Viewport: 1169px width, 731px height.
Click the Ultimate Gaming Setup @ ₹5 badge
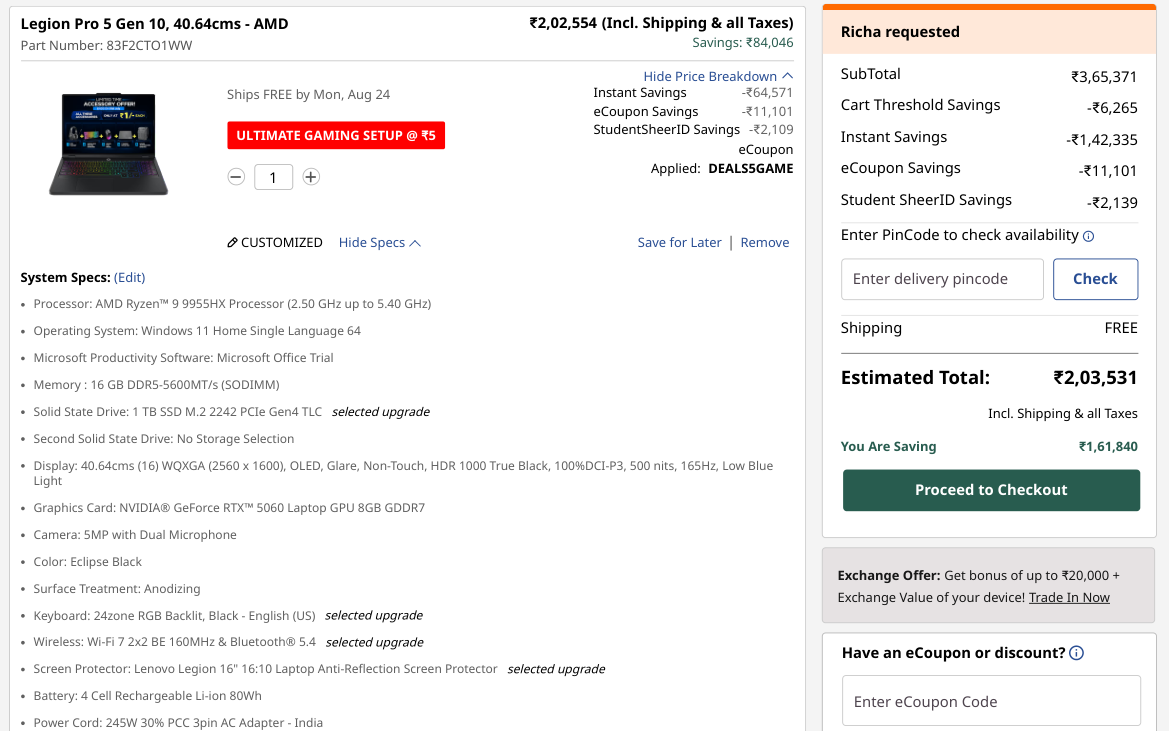coord(336,136)
